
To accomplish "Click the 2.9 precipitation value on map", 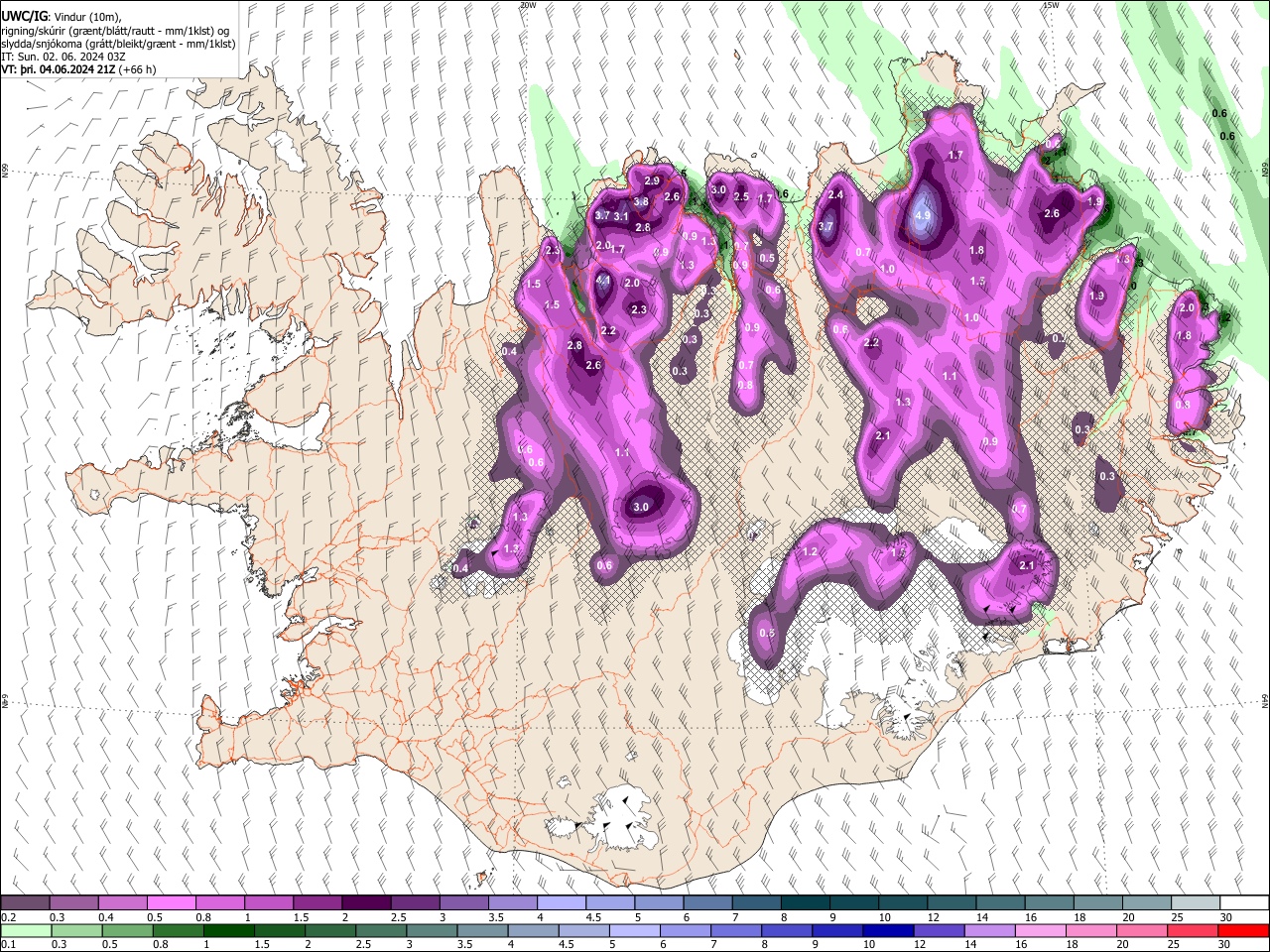I will [x=652, y=180].
